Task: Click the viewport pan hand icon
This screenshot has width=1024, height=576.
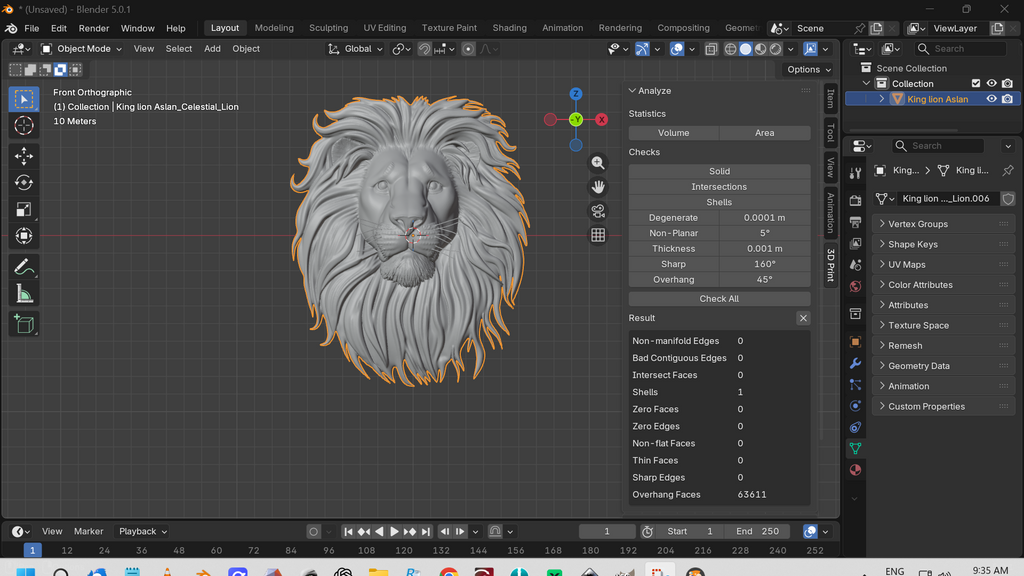Action: (598, 187)
